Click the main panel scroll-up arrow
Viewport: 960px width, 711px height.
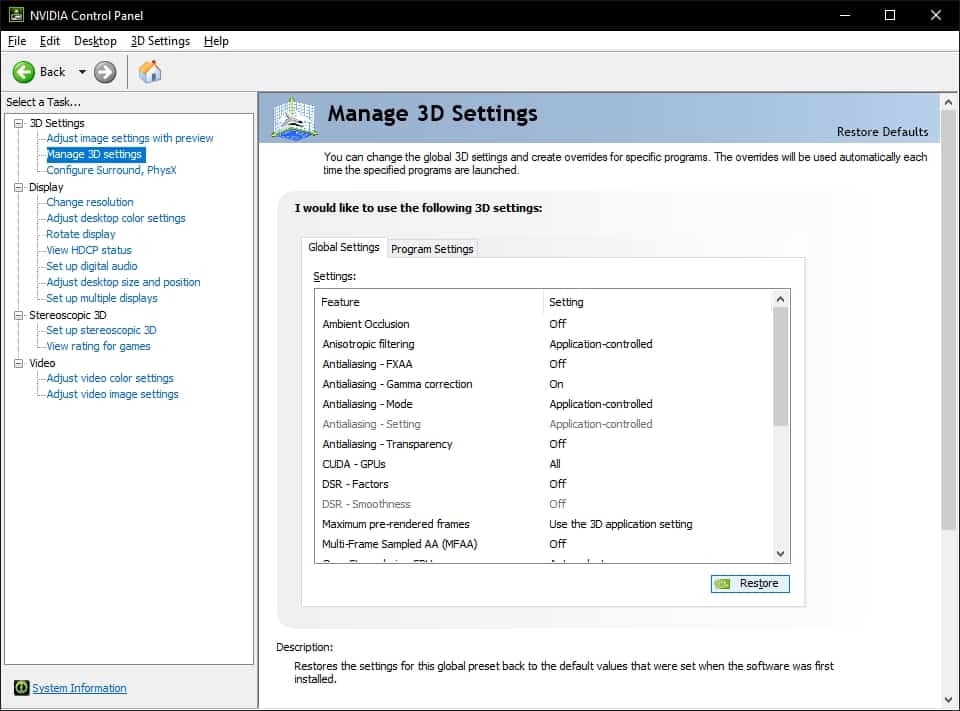coord(948,103)
